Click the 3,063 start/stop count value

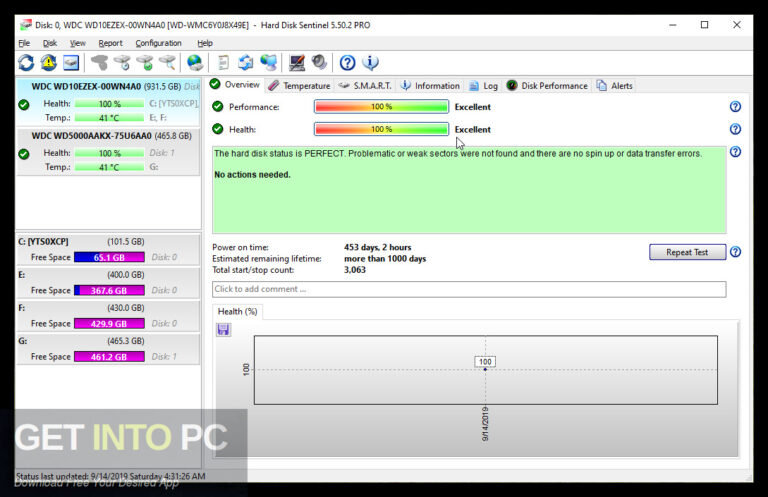(355, 270)
